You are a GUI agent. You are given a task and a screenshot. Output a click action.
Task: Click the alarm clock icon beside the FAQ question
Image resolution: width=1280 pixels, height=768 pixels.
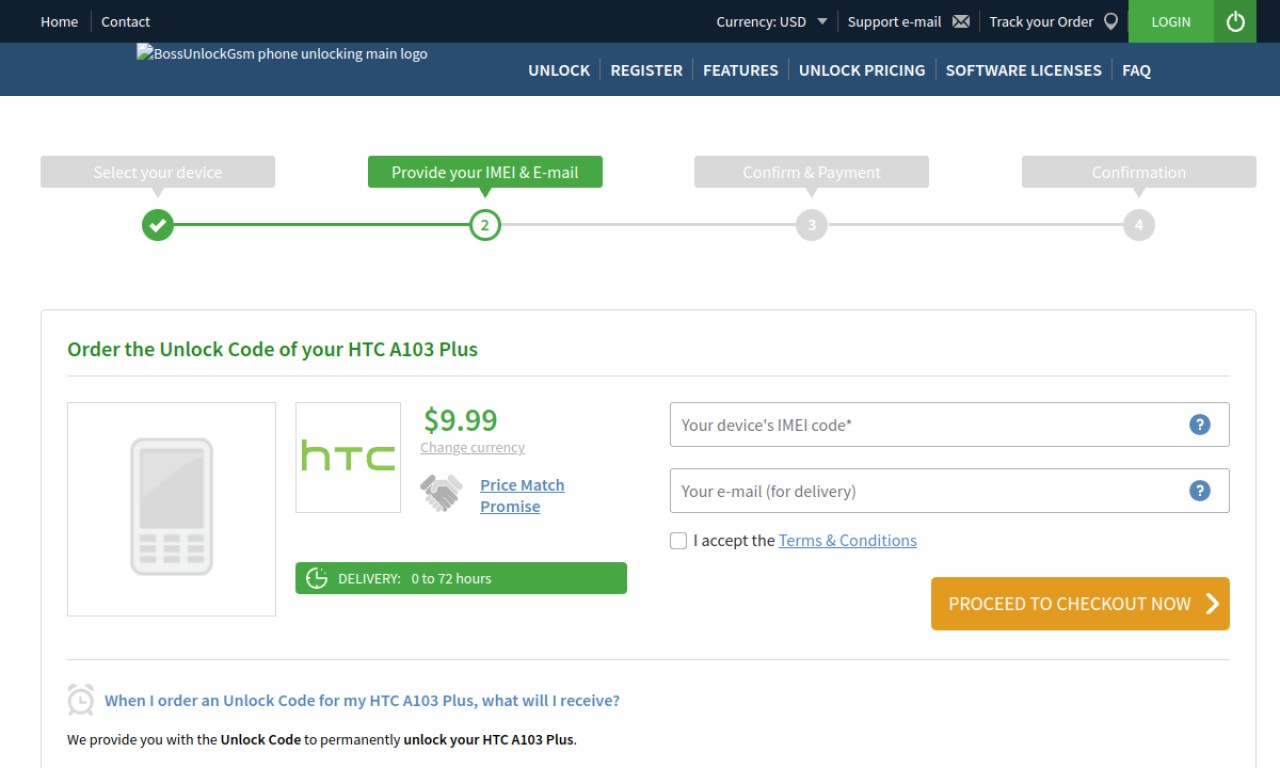[x=81, y=699]
